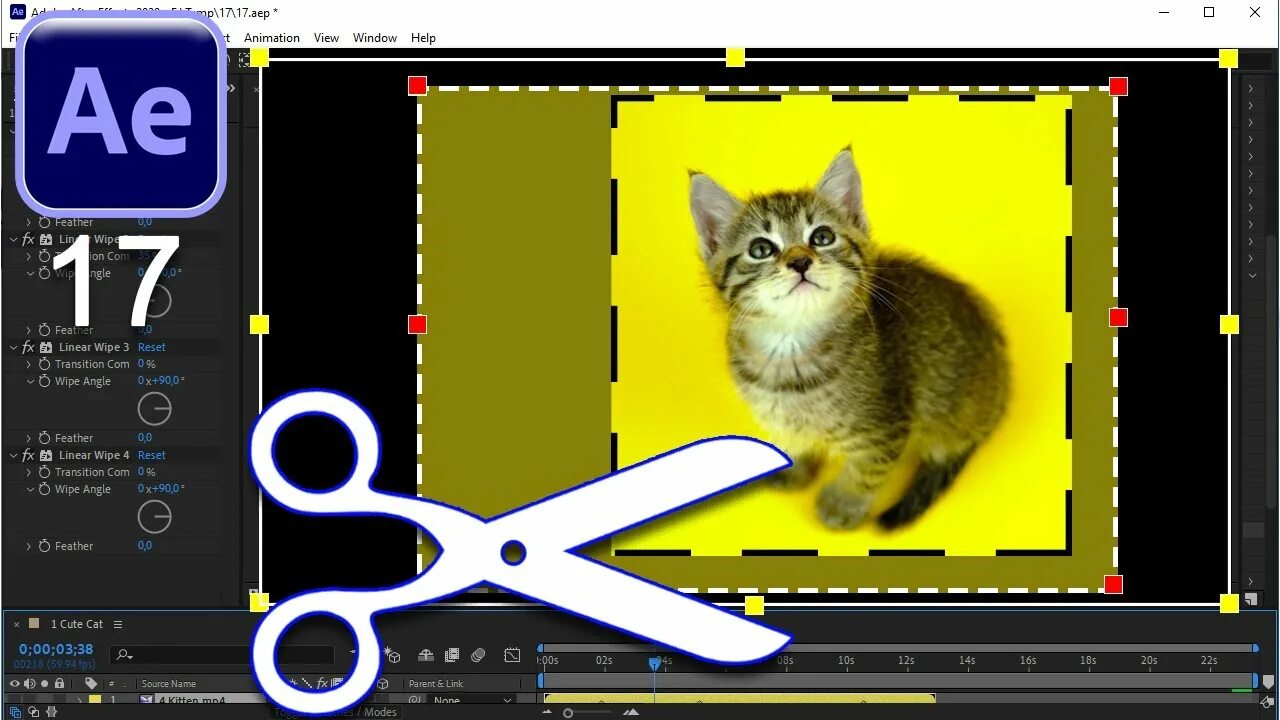Enable Wipe Angle stopwatch for Linear Wipe 3
This screenshot has width=1280, height=720.
44,381
